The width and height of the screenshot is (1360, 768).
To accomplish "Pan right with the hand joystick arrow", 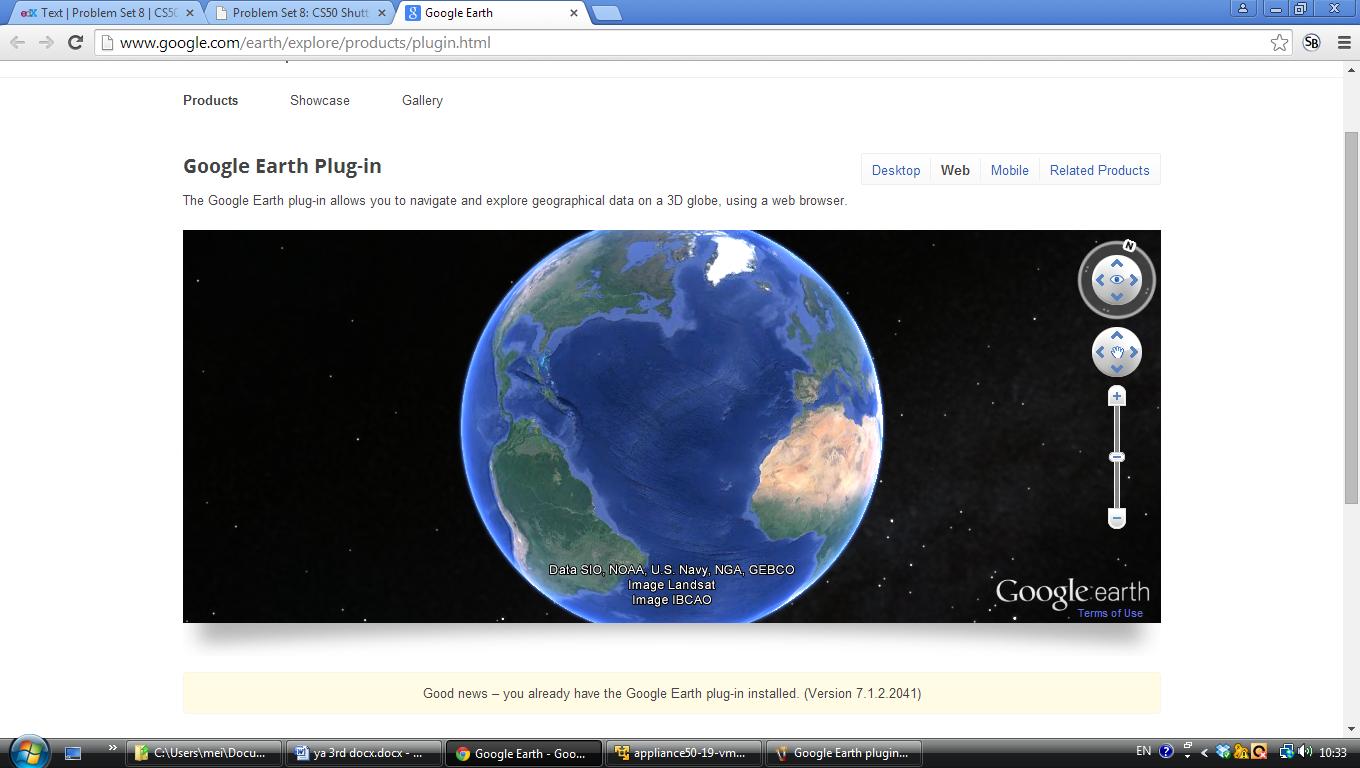I will (1134, 352).
